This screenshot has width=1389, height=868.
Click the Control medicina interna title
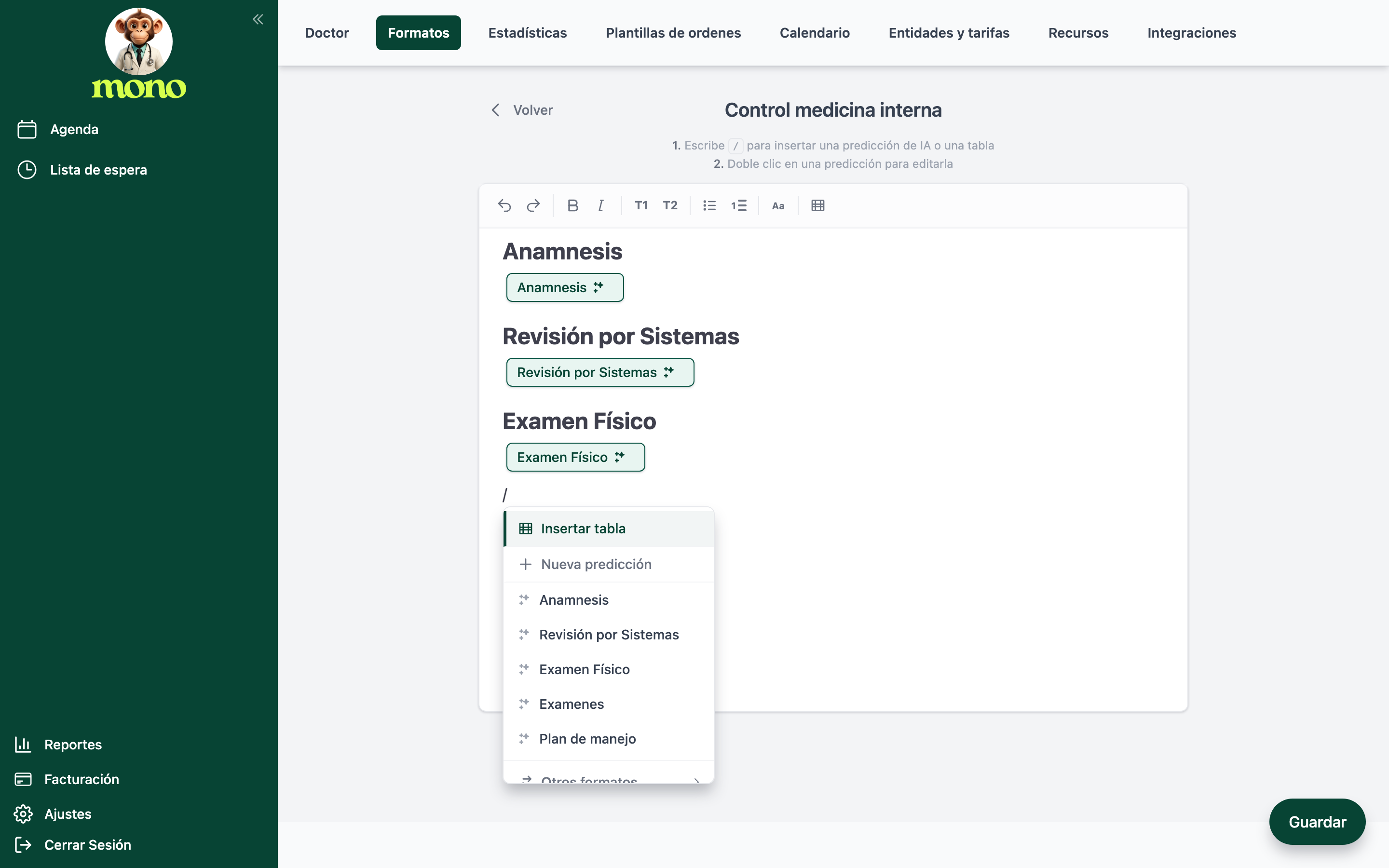click(833, 109)
